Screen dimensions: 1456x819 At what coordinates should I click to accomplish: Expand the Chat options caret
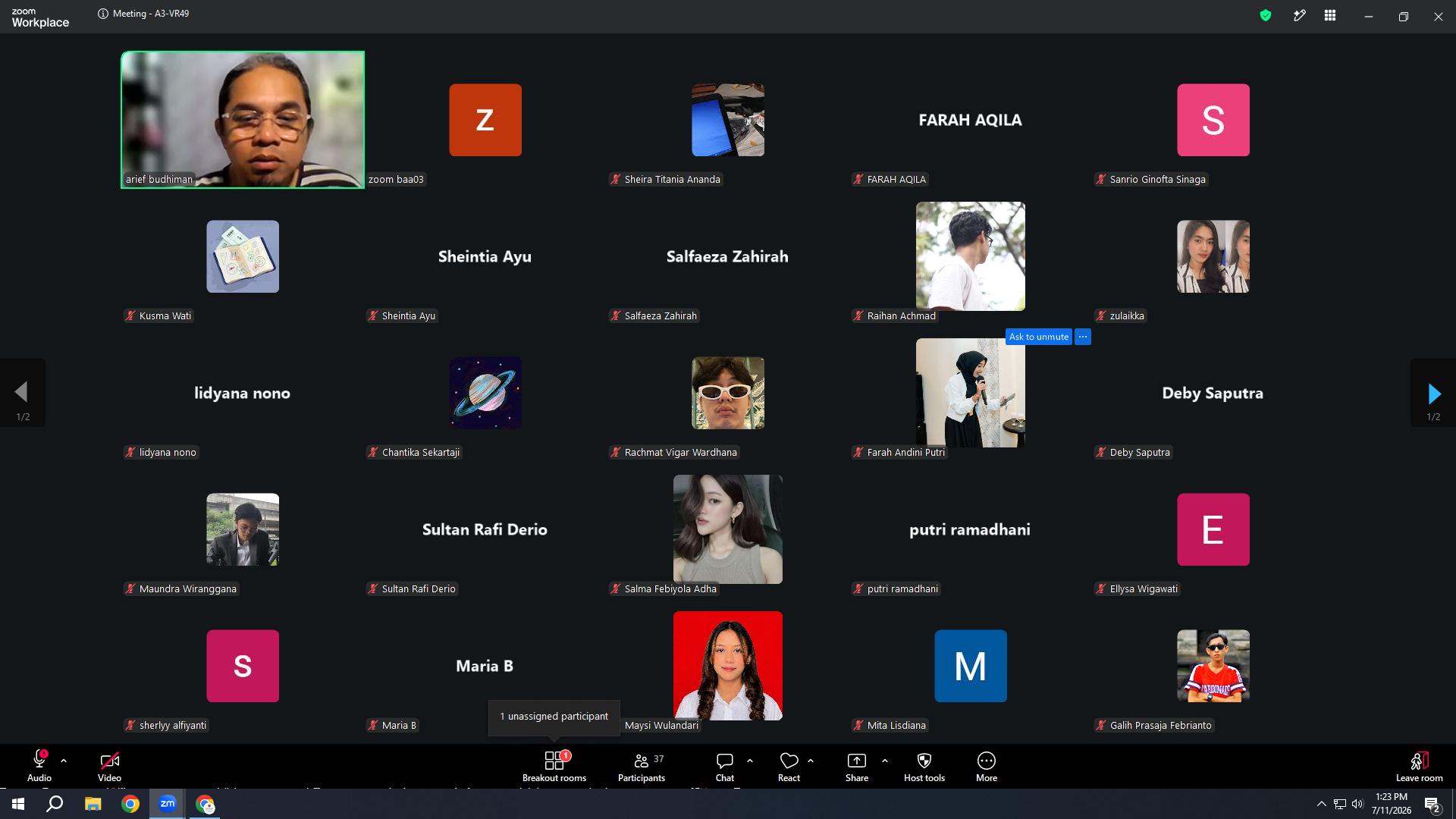point(750,760)
